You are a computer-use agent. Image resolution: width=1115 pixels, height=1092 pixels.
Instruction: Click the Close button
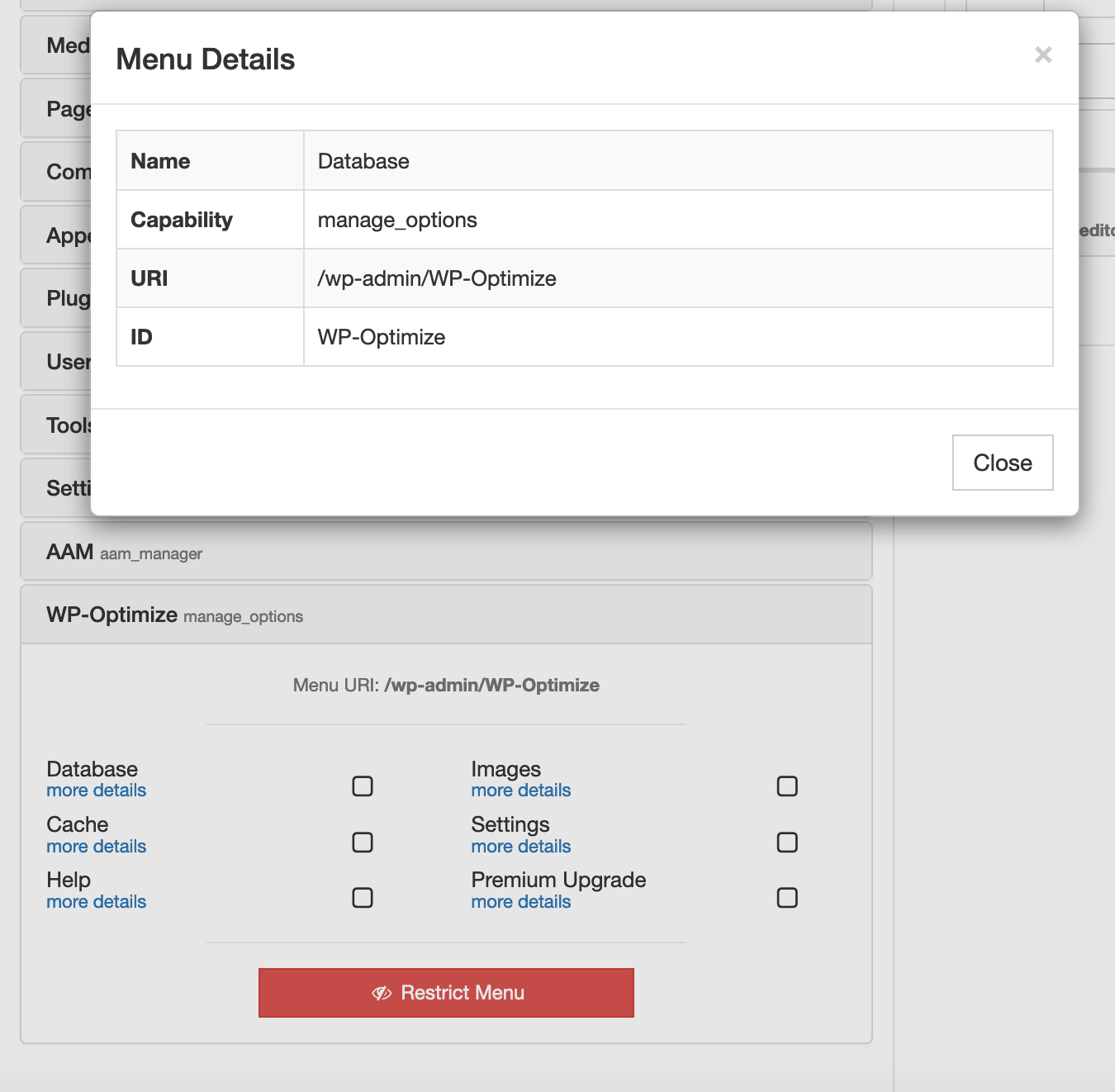coord(1002,463)
